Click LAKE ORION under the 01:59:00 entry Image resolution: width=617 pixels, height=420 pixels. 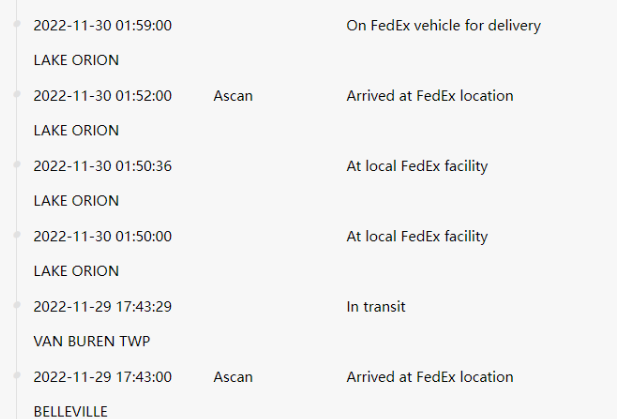[76, 60]
